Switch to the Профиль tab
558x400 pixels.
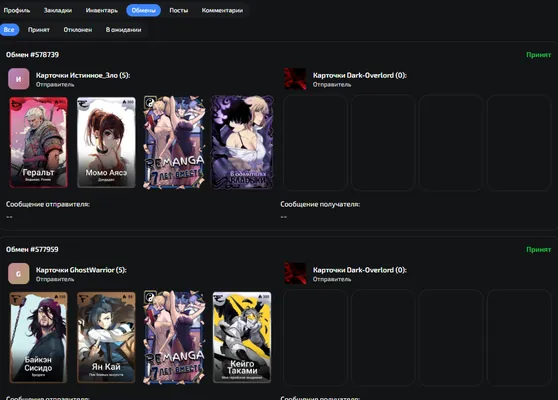tap(17, 10)
